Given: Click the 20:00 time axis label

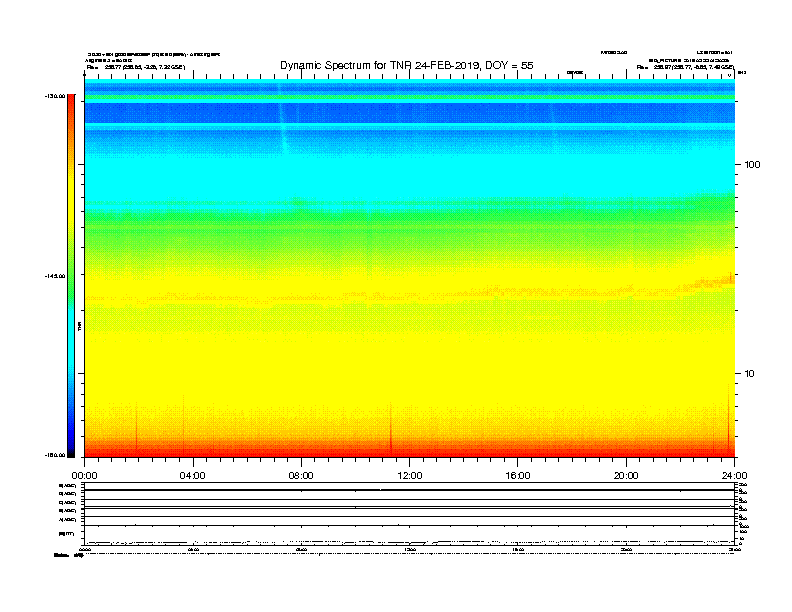Looking at the screenshot, I should [x=626, y=476].
